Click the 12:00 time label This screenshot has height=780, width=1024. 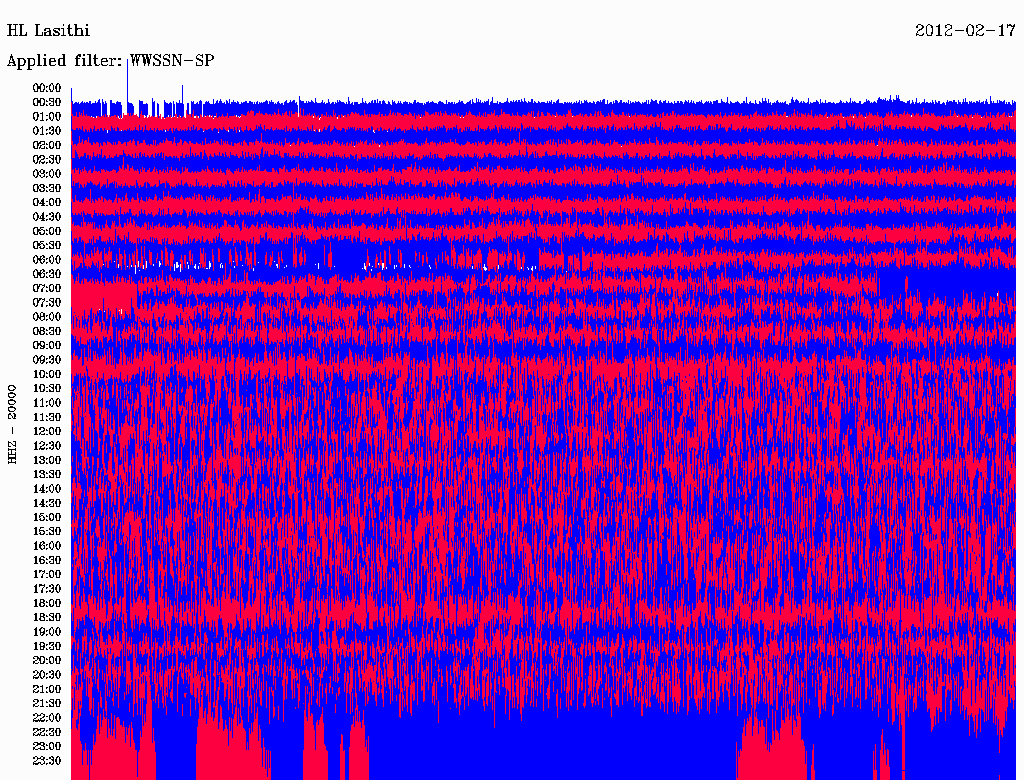(x=47, y=431)
